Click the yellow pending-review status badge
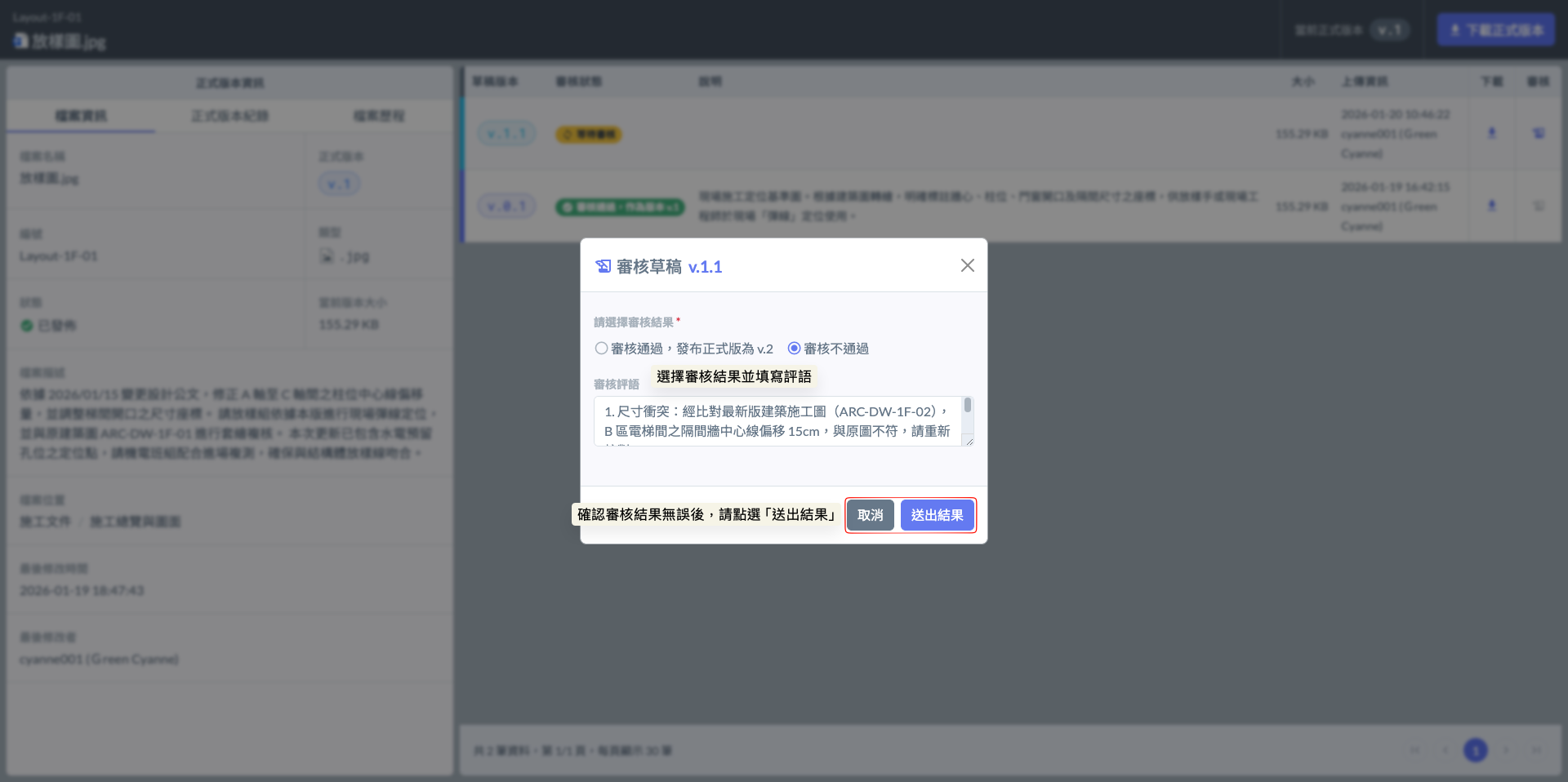This screenshot has width=1568, height=782. pos(588,134)
